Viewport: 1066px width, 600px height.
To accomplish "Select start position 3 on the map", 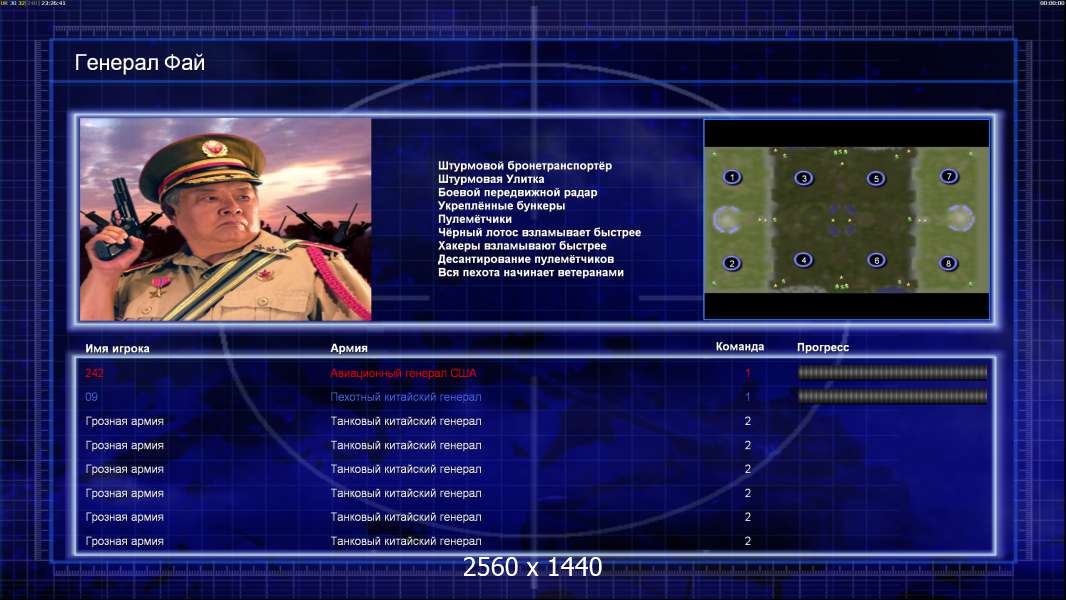I will (804, 179).
